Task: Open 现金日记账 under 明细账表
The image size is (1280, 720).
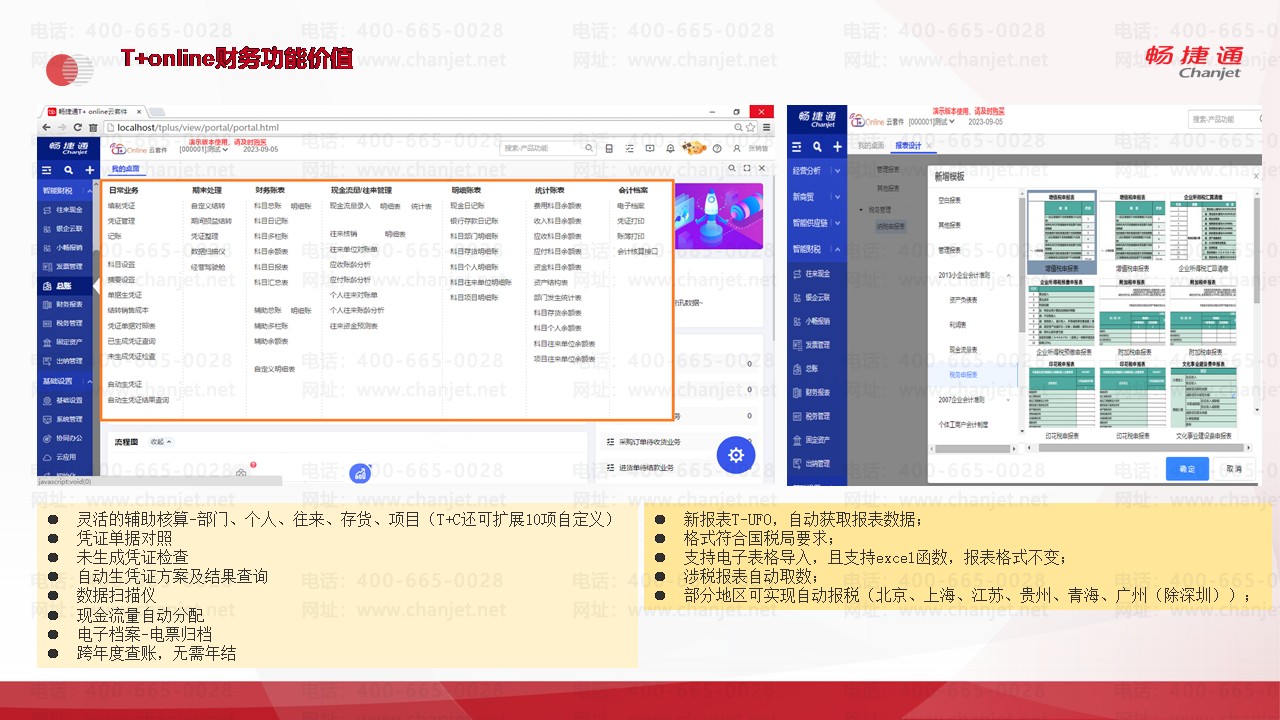Action: 468,206
